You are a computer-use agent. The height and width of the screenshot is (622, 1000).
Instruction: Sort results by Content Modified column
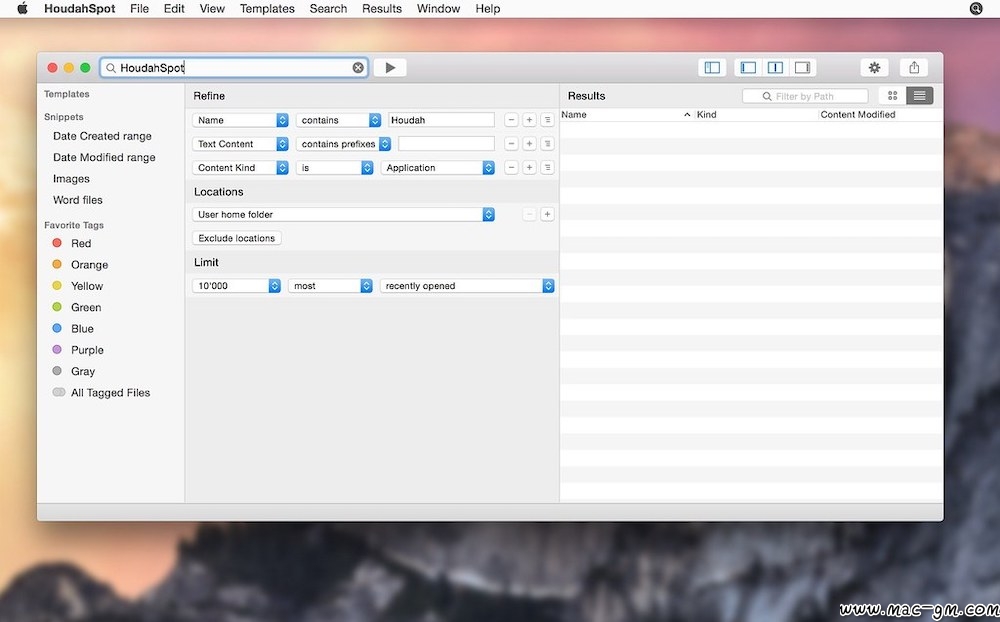[x=879, y=115]
